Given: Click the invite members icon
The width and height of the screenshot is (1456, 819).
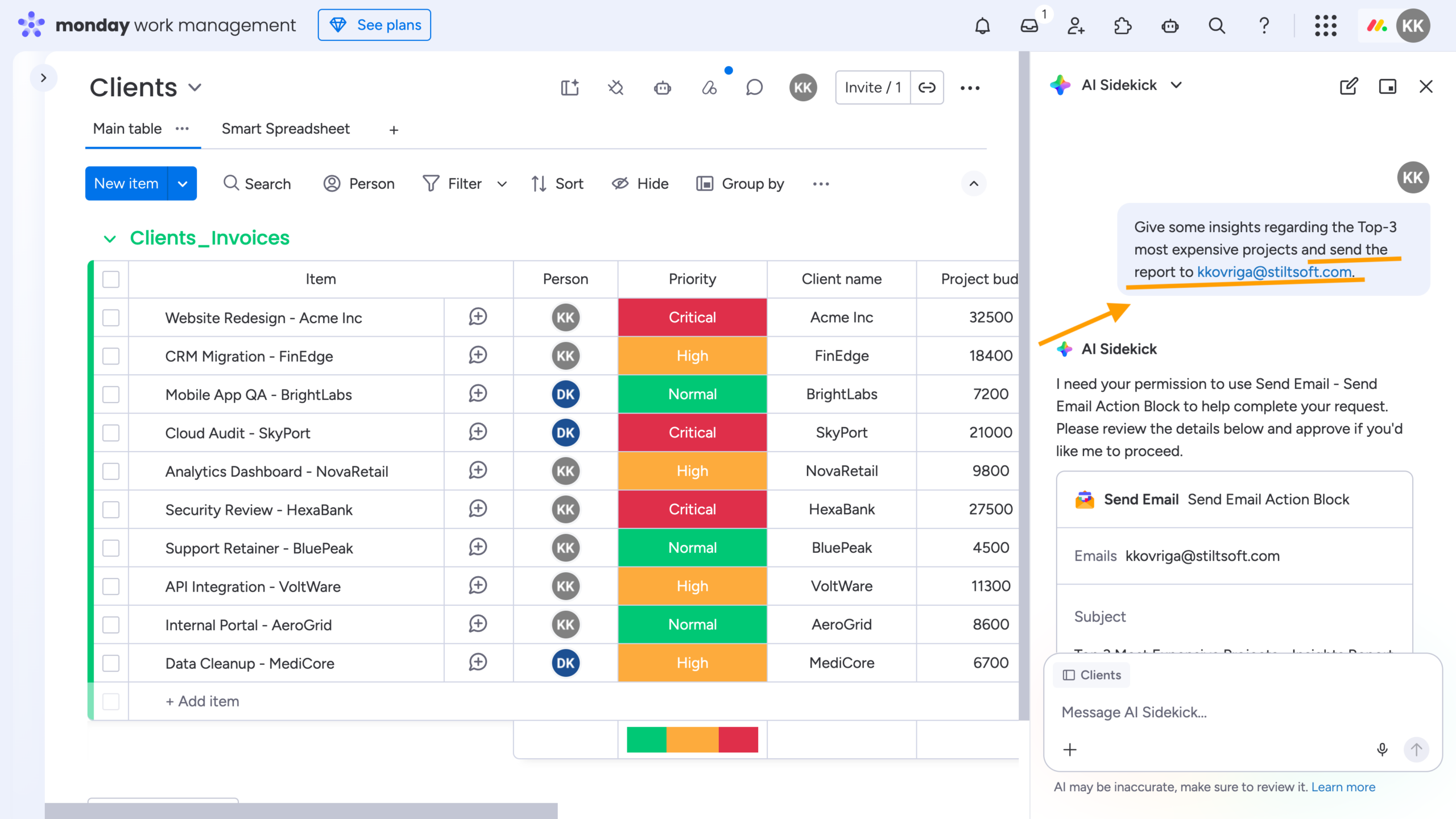Looking at the screenshot, I should click(x=1076, y=26).
